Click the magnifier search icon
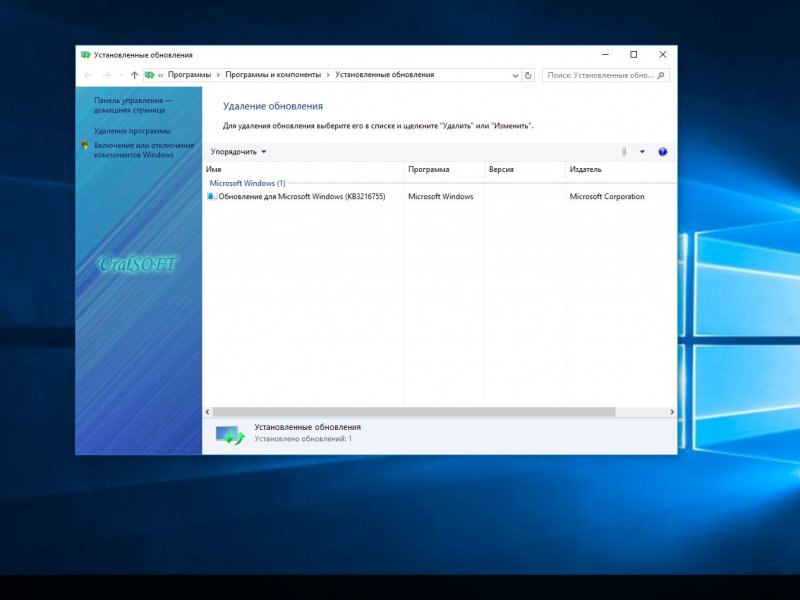The height and width of the screenshot is (600, 800). [661, 75]
